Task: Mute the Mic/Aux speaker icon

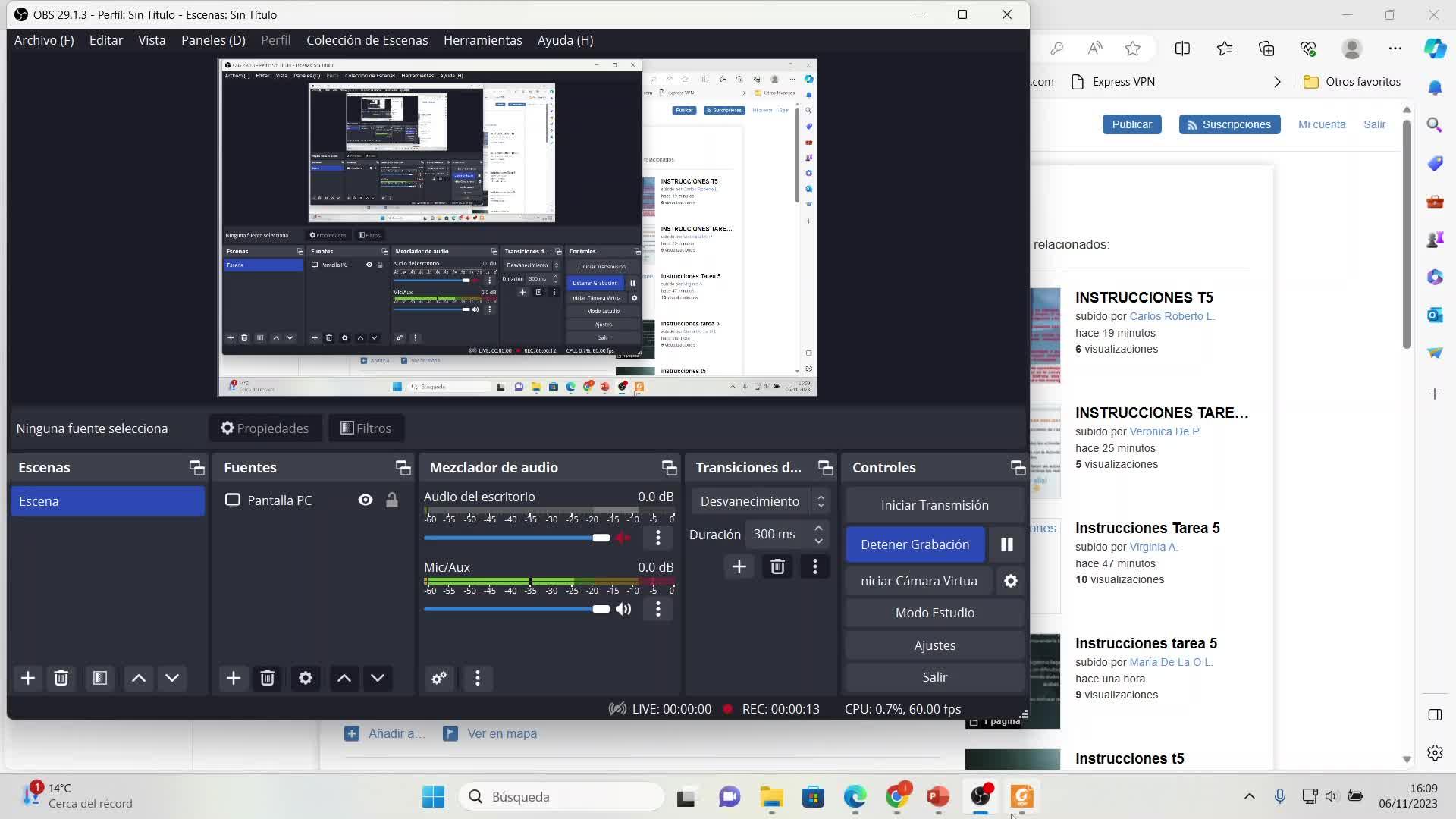Action: [x=623, y=609]
